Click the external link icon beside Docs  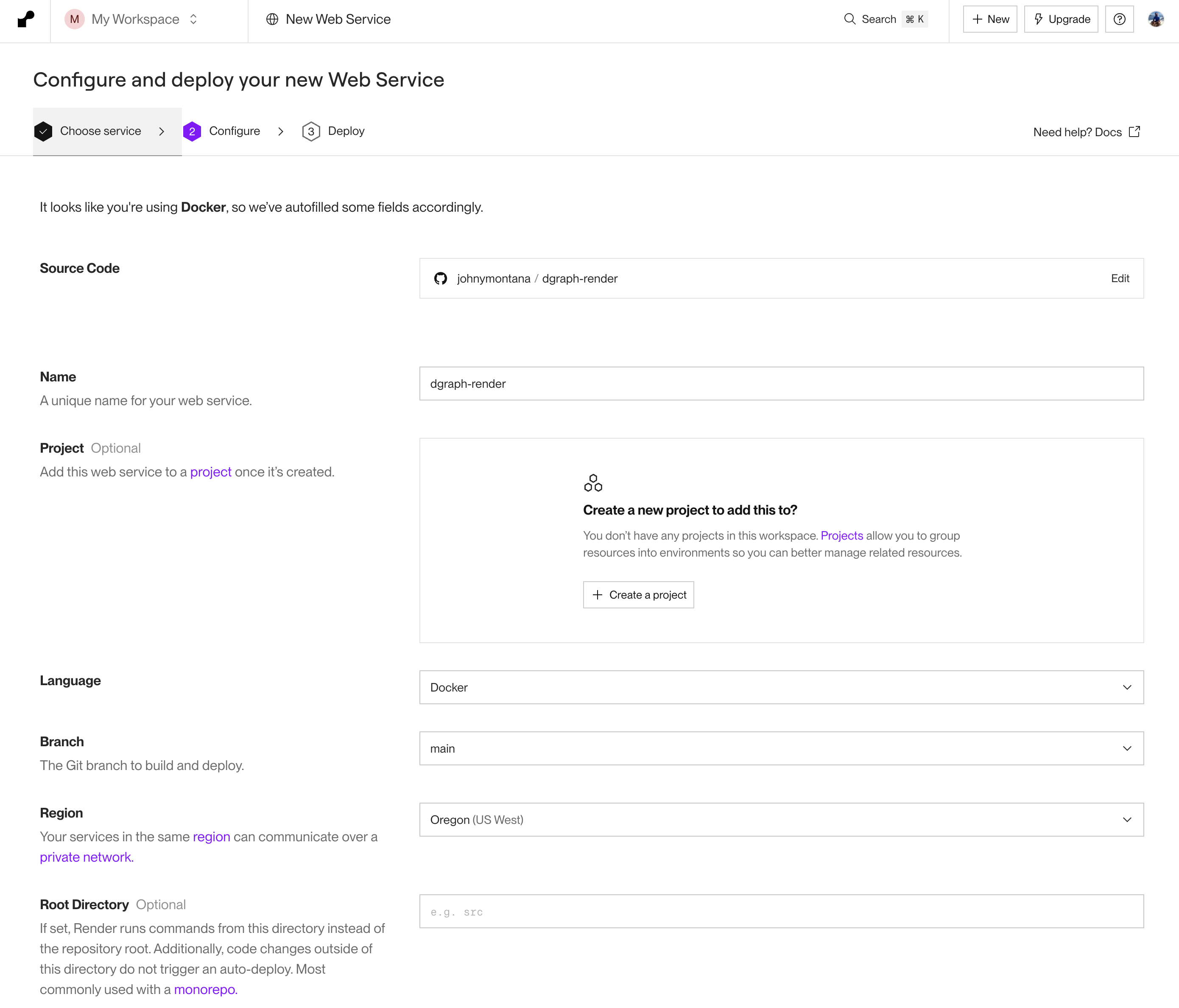tap(1134, 132)
